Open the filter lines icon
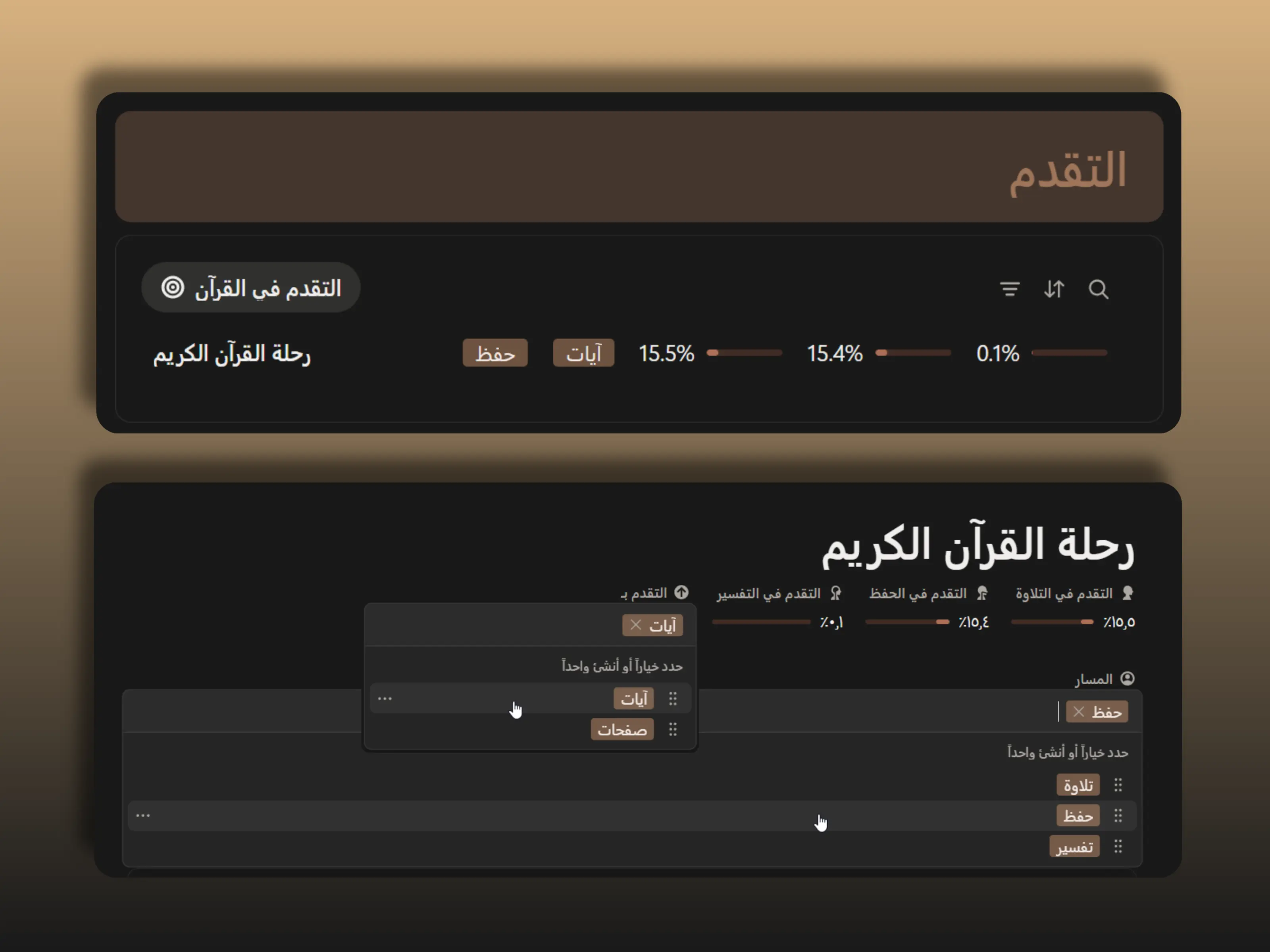This screenshot has height=952, width=1270. click(1009, 289)
